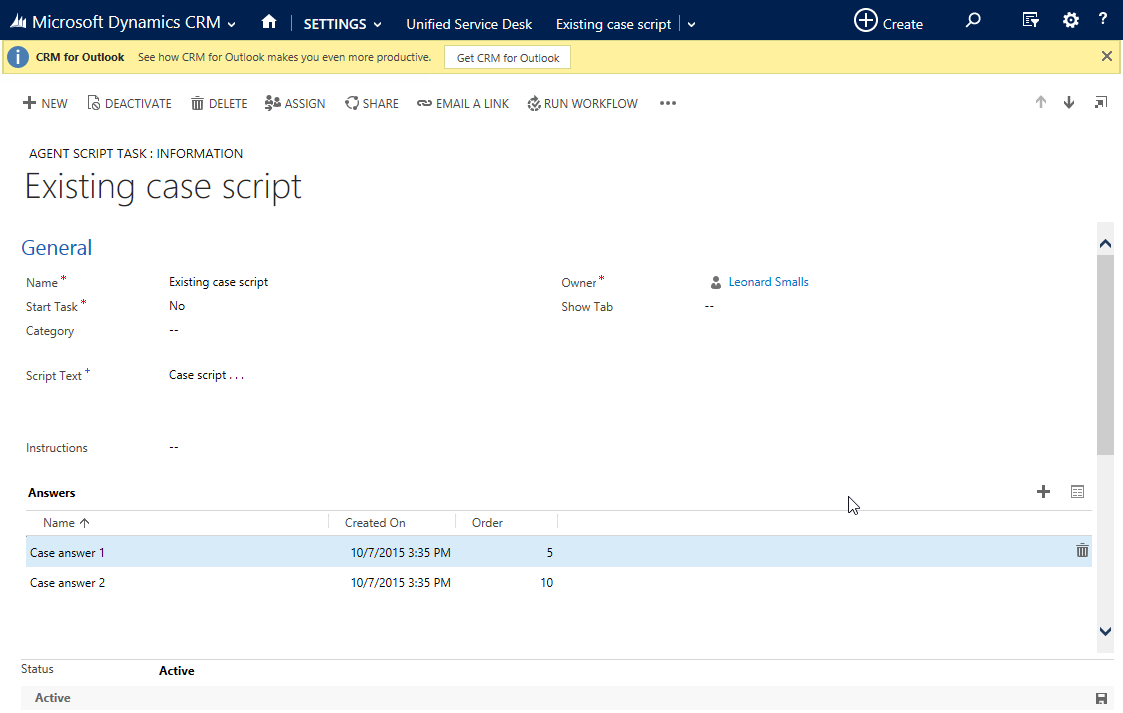The width and height of the screenshot is (1123, 713).
Task: Click the help question mark icon
Action: [x=1102, y=21]
